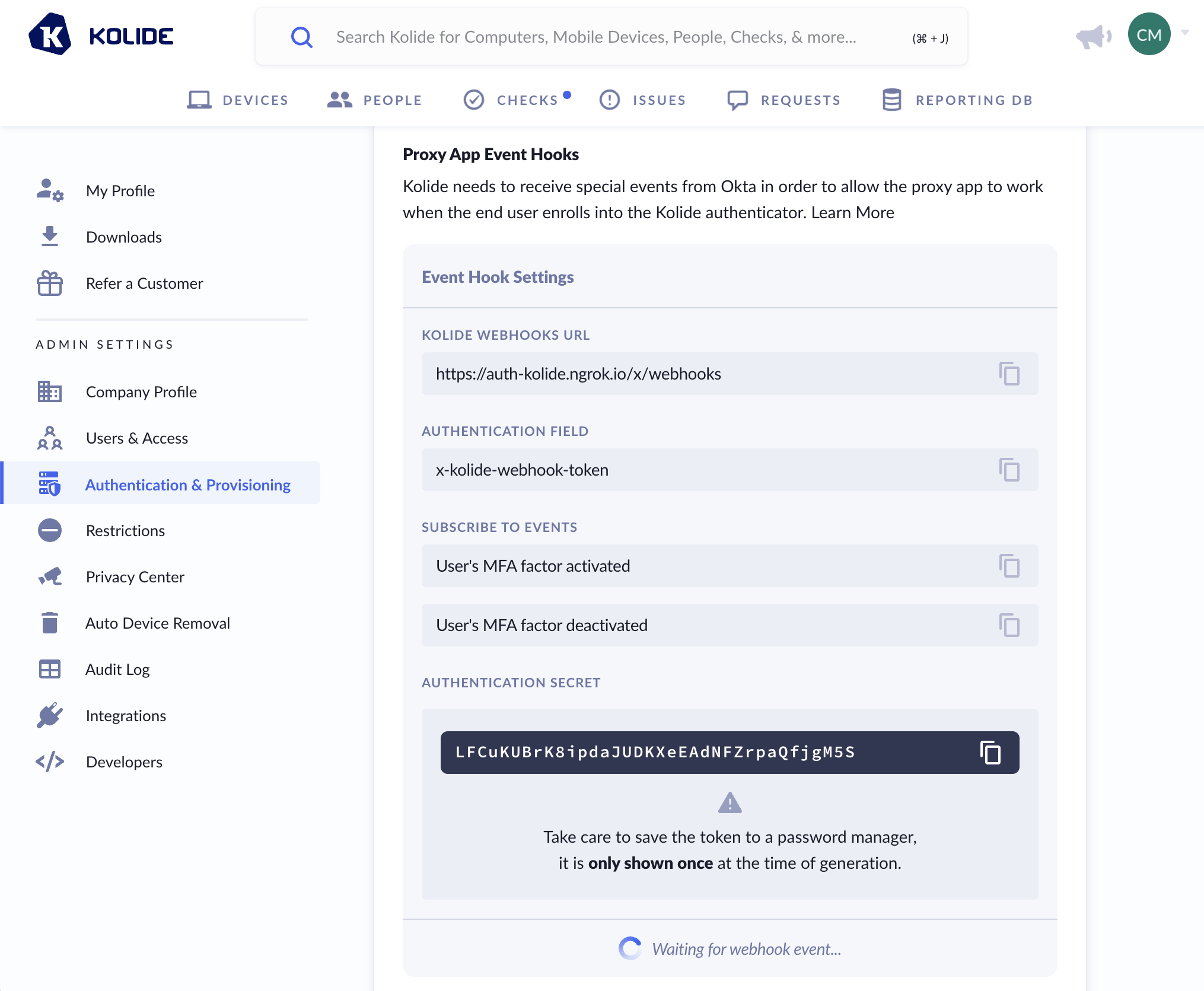Image resolution: width=1204 pixels, height=991 pixels.
Task: Click the x-kolide-webhook-token field
Action: (x=730, y=470)
